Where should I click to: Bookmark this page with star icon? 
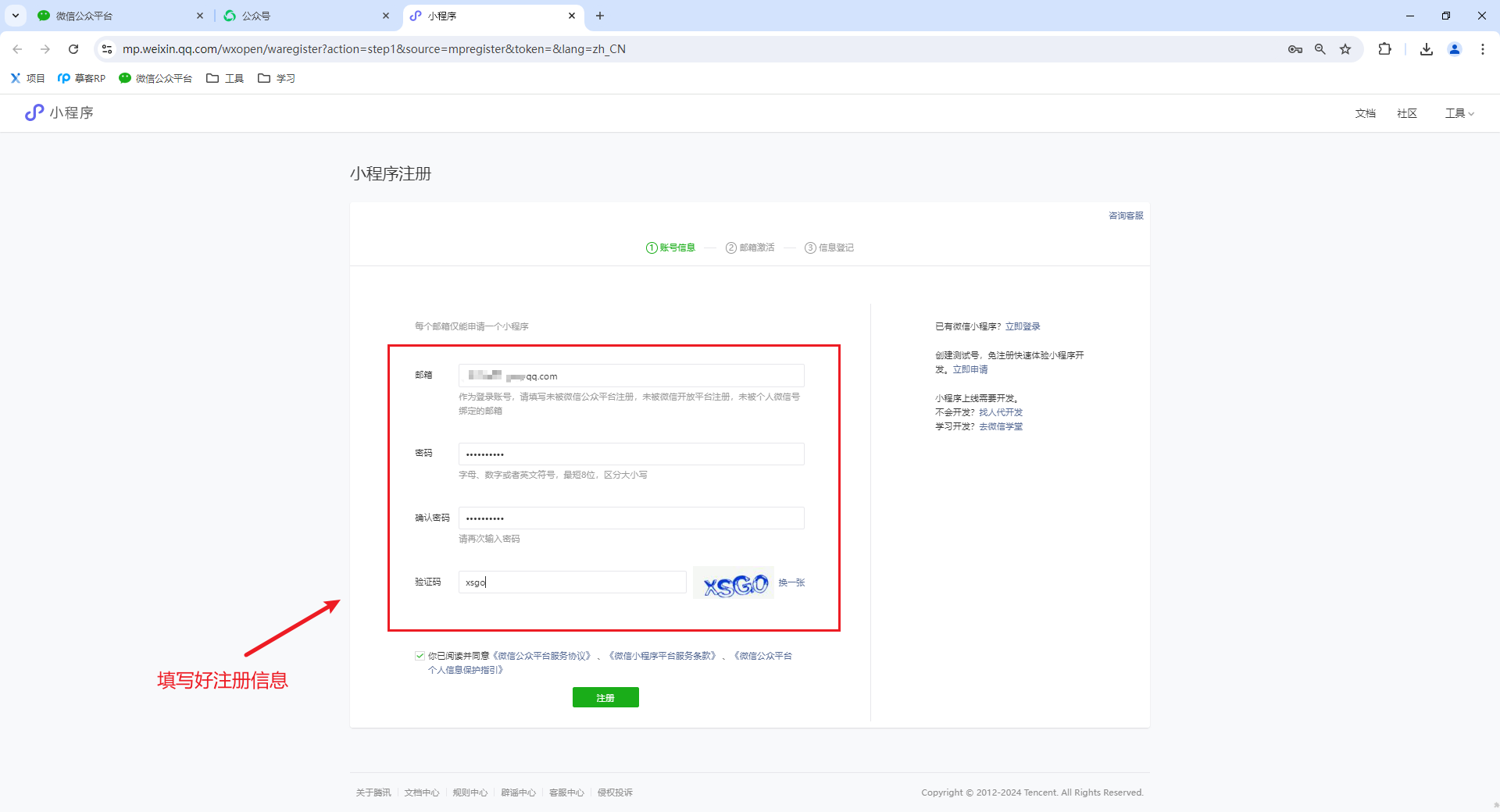1345,49
